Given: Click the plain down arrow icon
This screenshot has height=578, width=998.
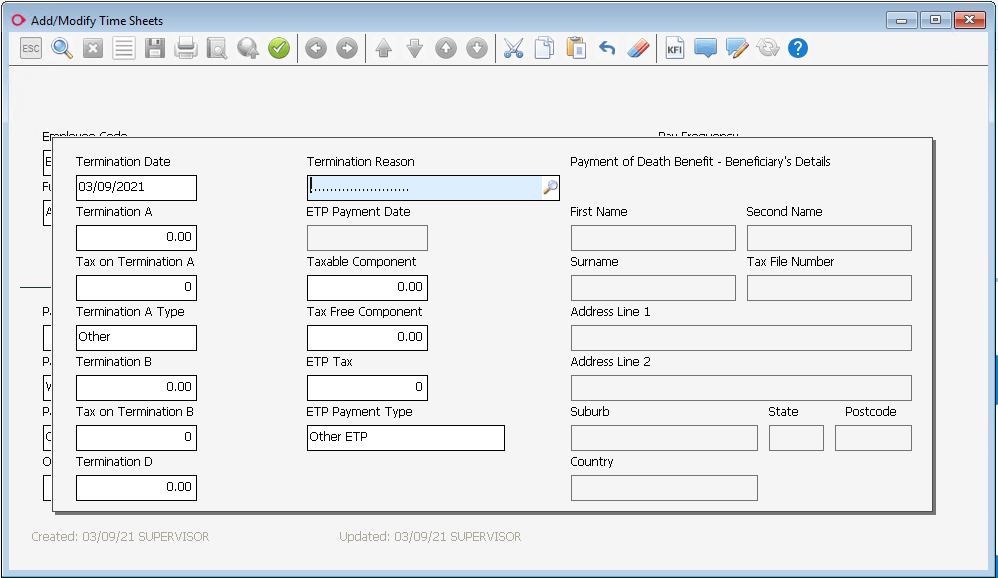Looking at the screenshot, I should pyautogui.click(x=414, y=48).
